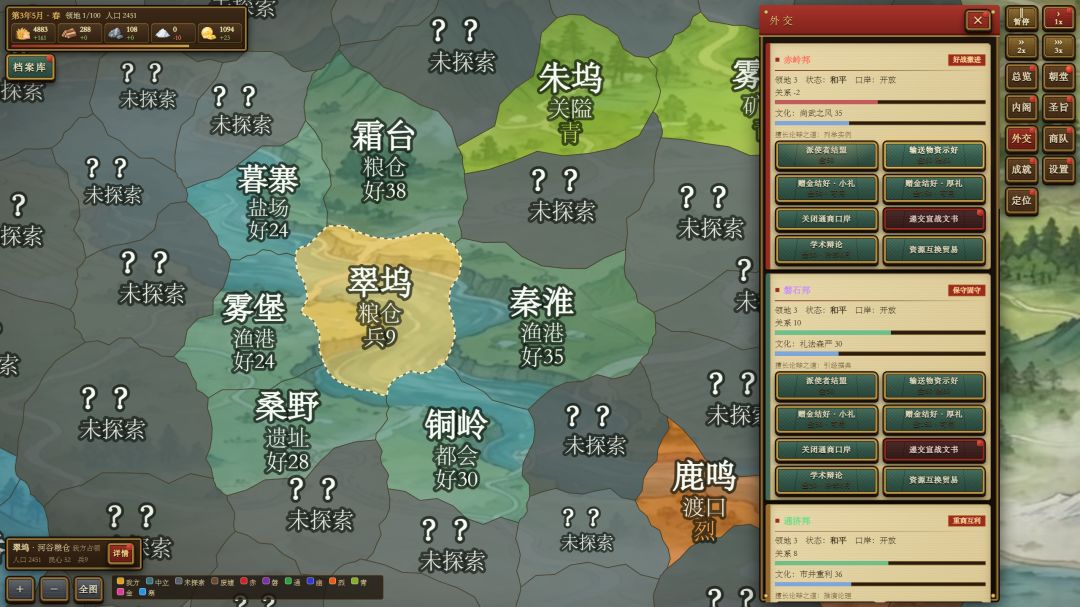Click 赠金结好·厚礼 in the second faction card
The height and width of the screenshot is (607, 1080).
(x=933, y=419)
